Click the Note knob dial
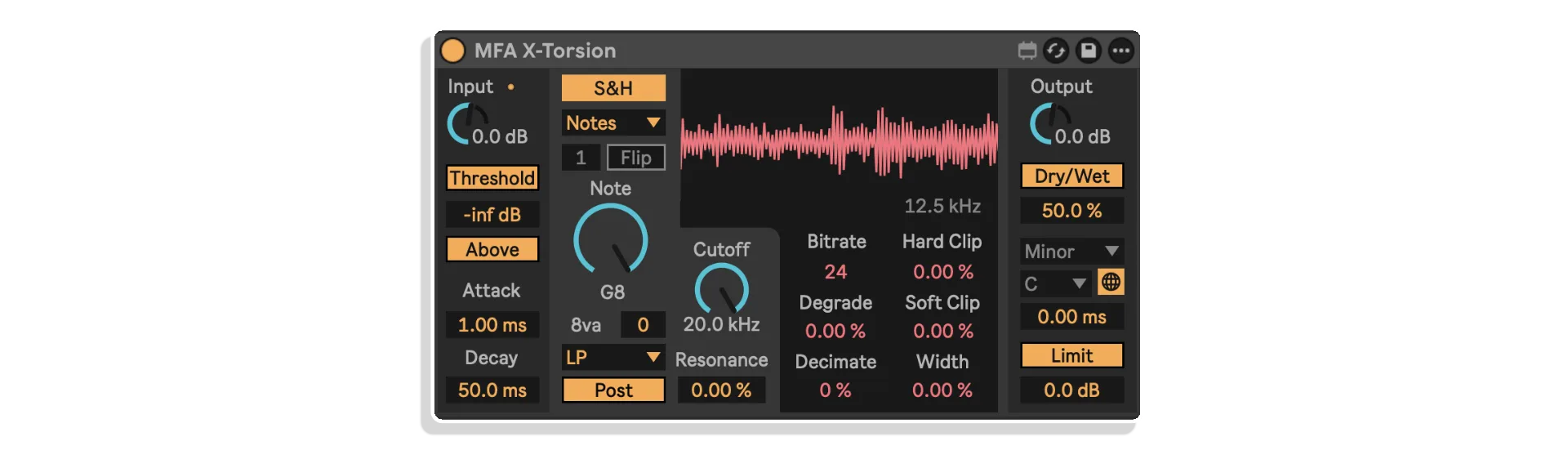The height and width of the screenshot is (450, 1568). tap(611, 240)
